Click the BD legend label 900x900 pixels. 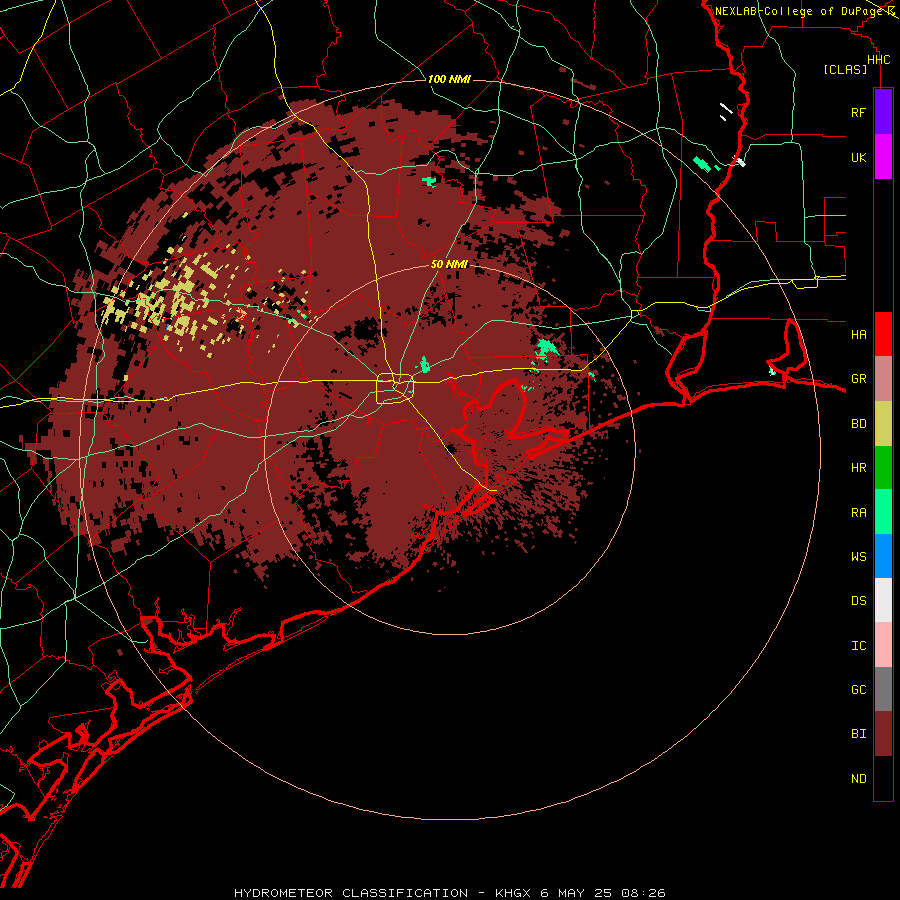click(858, 424)
